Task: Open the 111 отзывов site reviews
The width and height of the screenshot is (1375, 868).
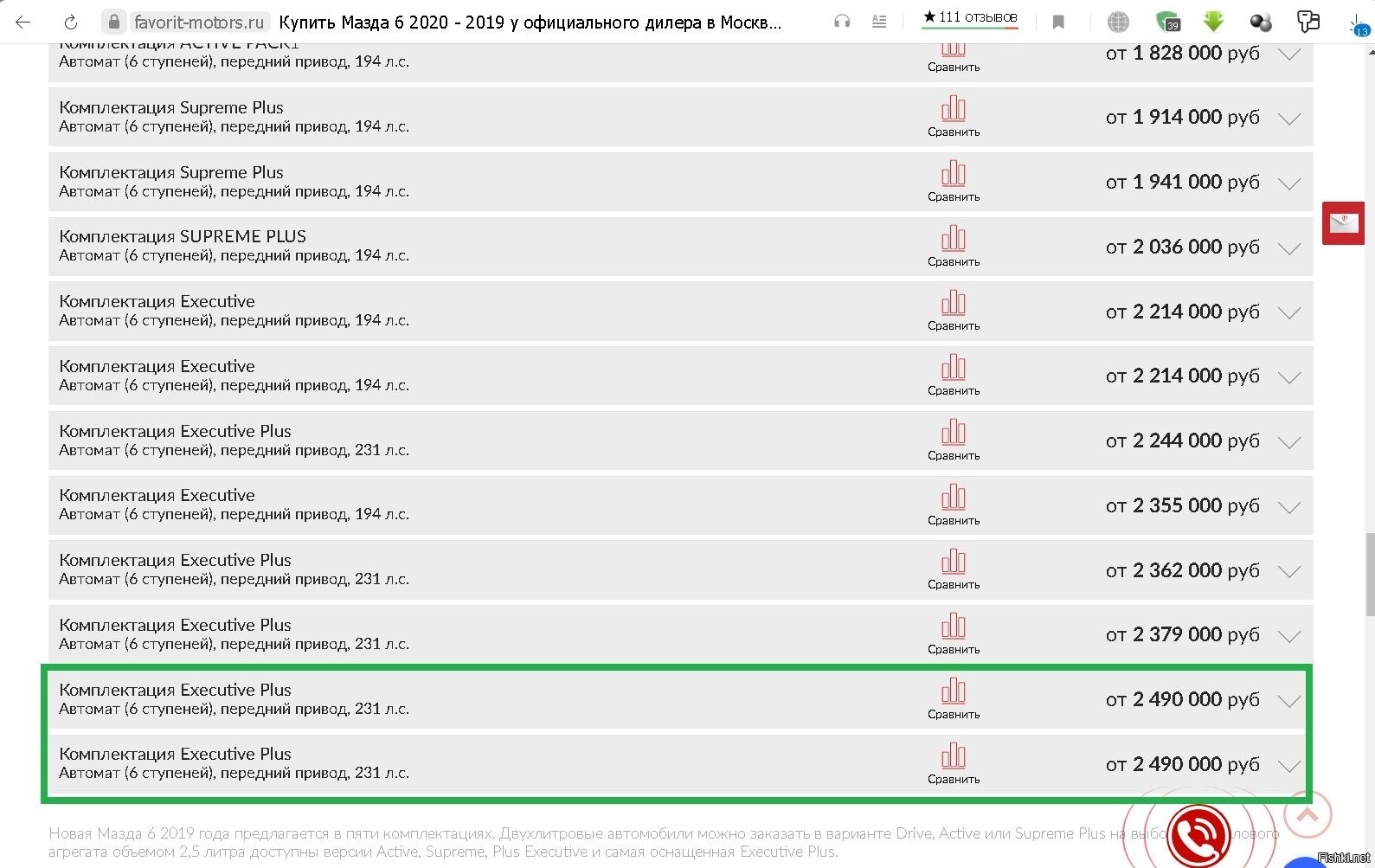Action: (969, 17)
